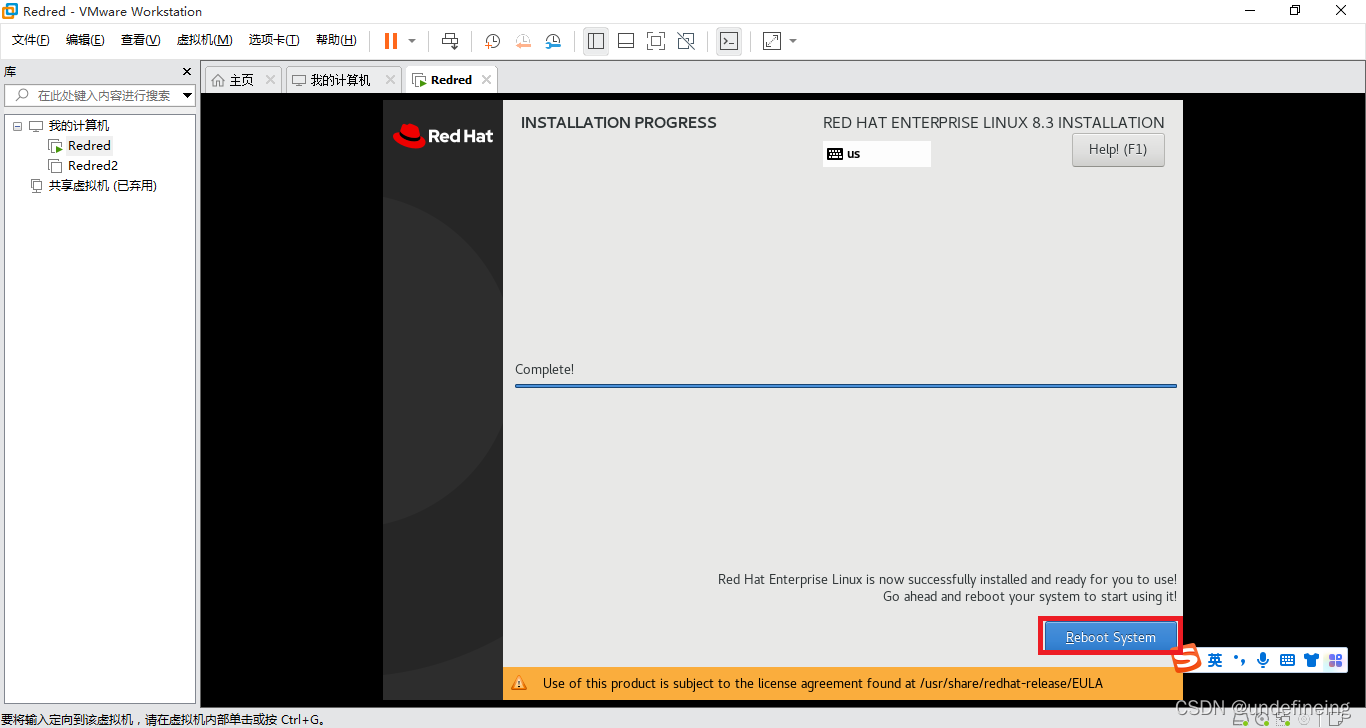Open the IME soft keyboard icon
The width and height of the screenshot is (1366, 728).
(1287, 660)
